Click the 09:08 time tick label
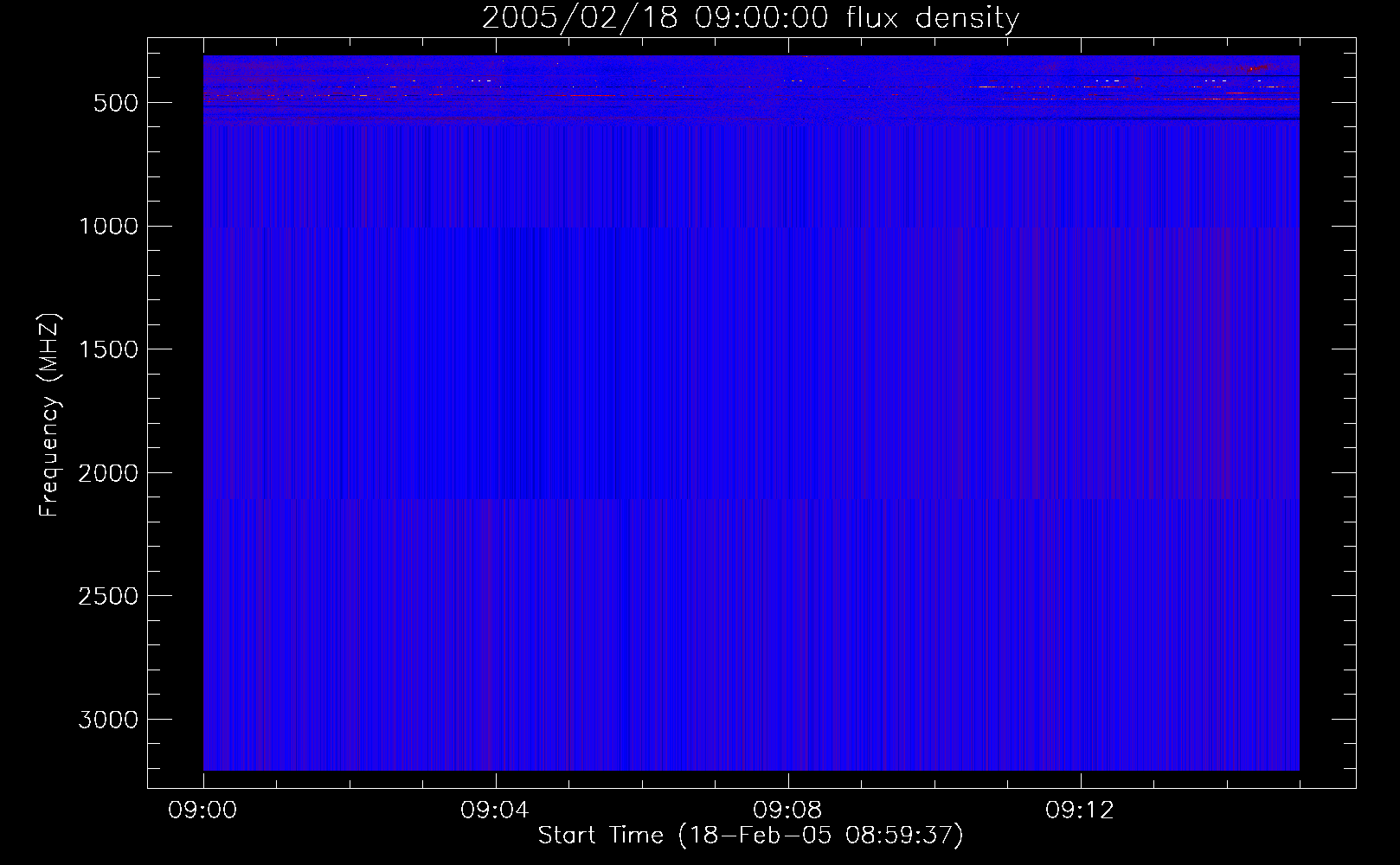1400x865 pixels. [787, 811]
